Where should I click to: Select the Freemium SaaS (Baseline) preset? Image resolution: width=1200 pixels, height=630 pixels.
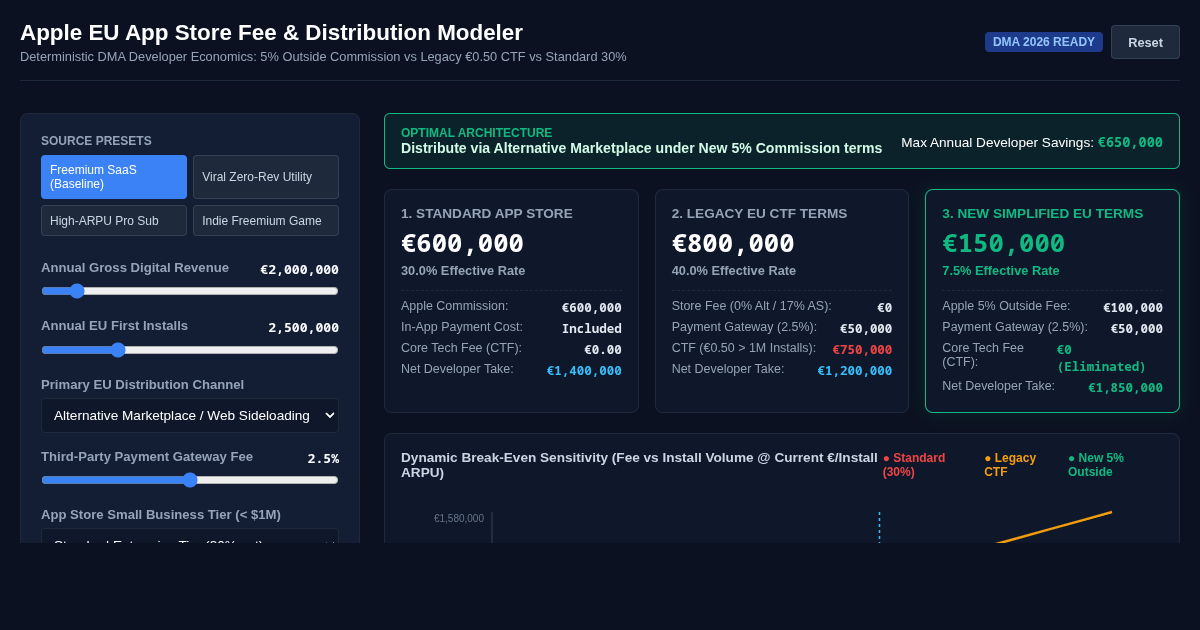[114, 177]
